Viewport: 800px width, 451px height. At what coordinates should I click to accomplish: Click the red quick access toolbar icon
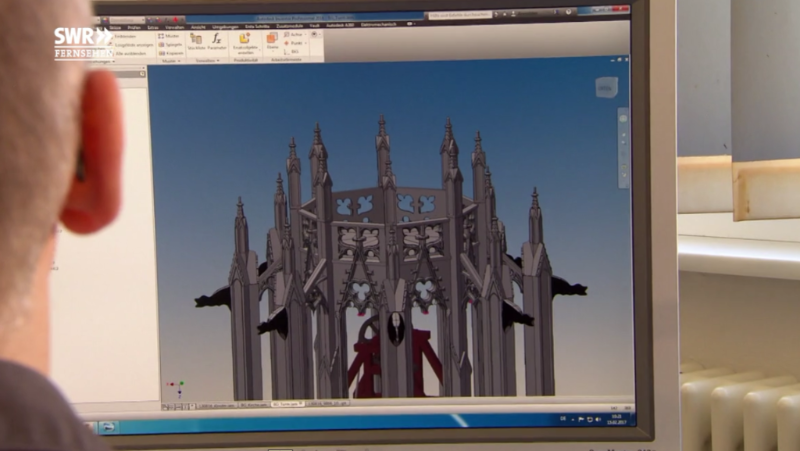pyautogui.click(x=175, y=20)
